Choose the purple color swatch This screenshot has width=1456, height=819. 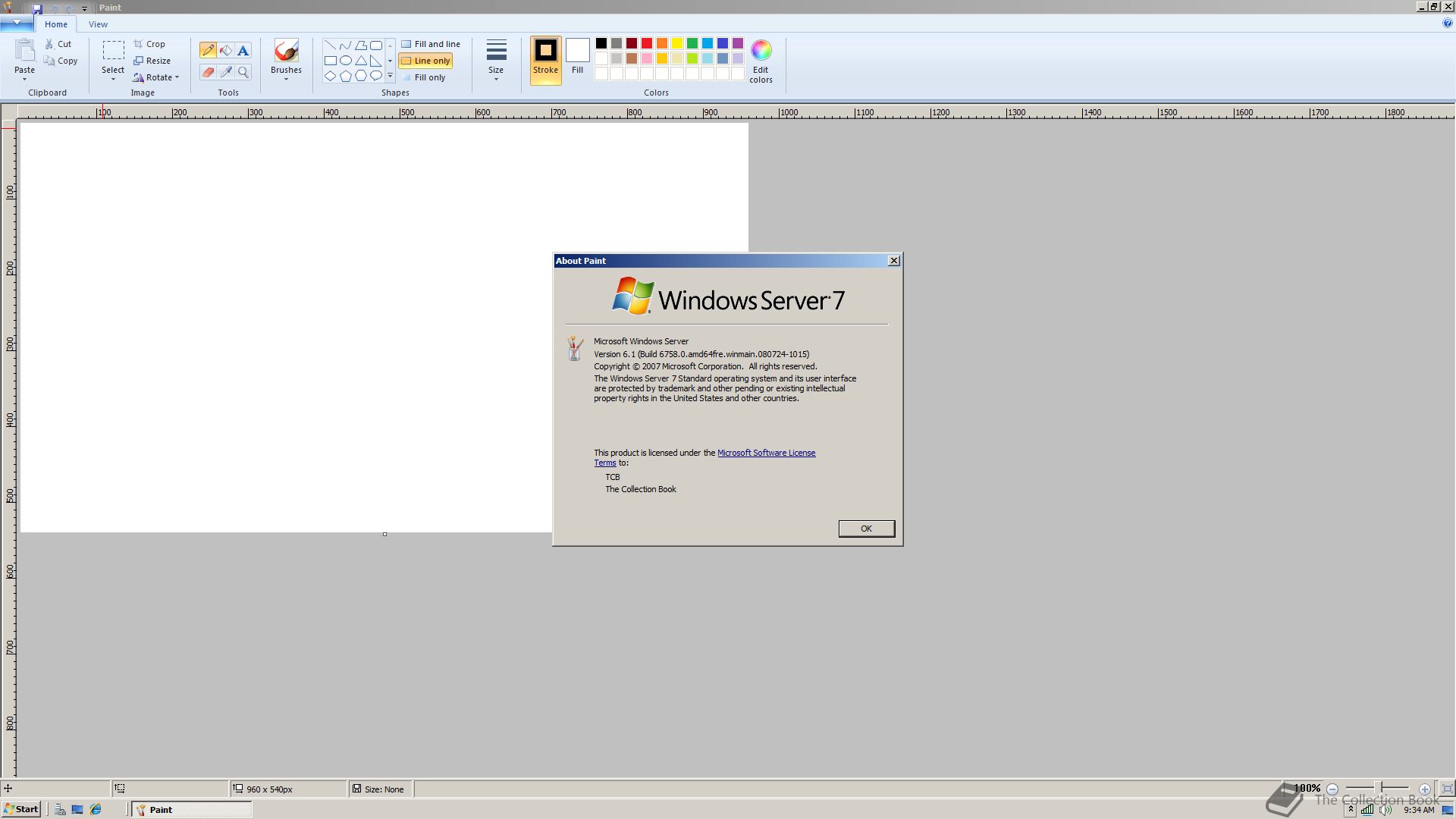coord(738,43)
